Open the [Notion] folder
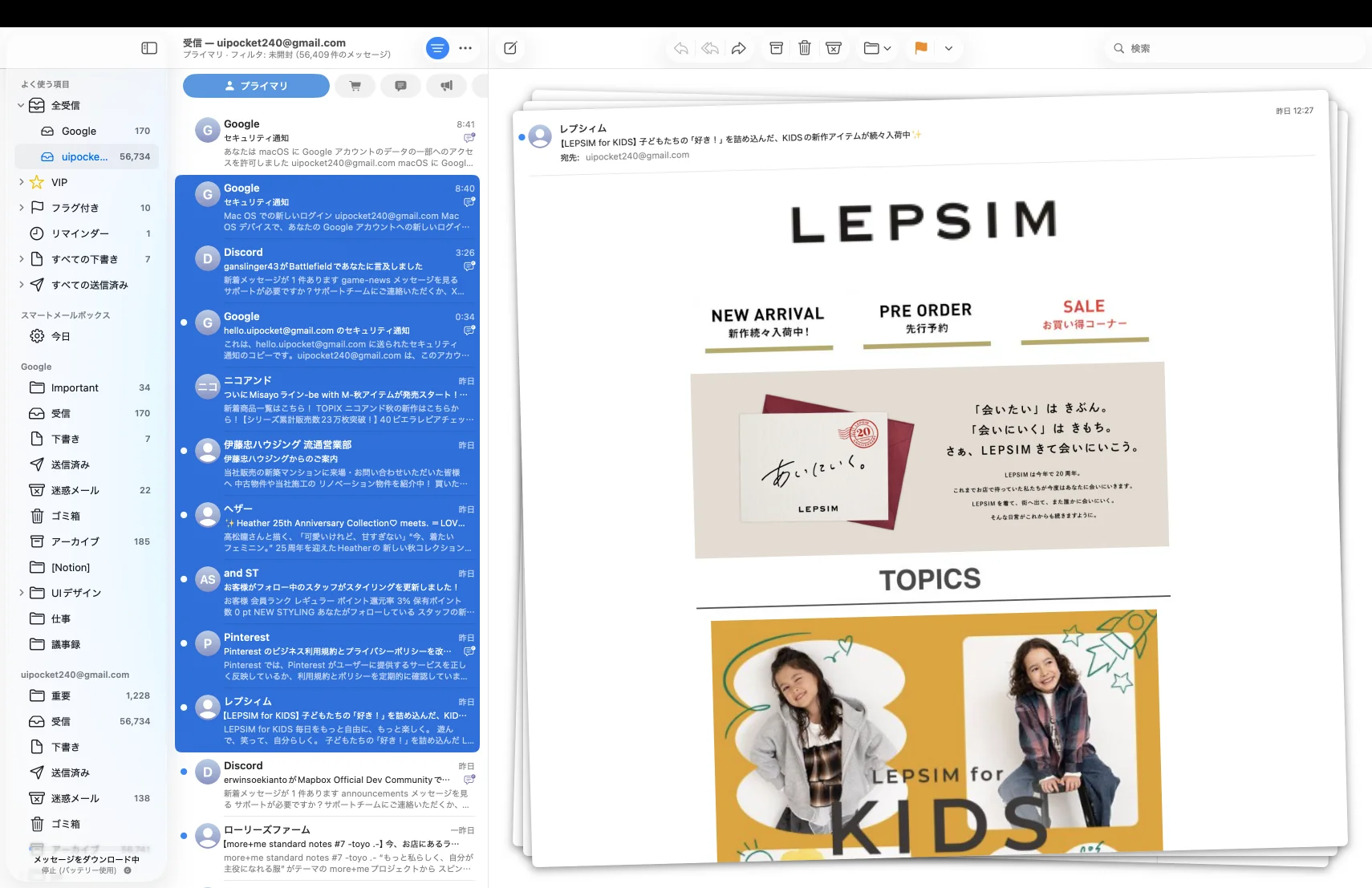Screen dimensions: 1372x888 pos(87,567)
